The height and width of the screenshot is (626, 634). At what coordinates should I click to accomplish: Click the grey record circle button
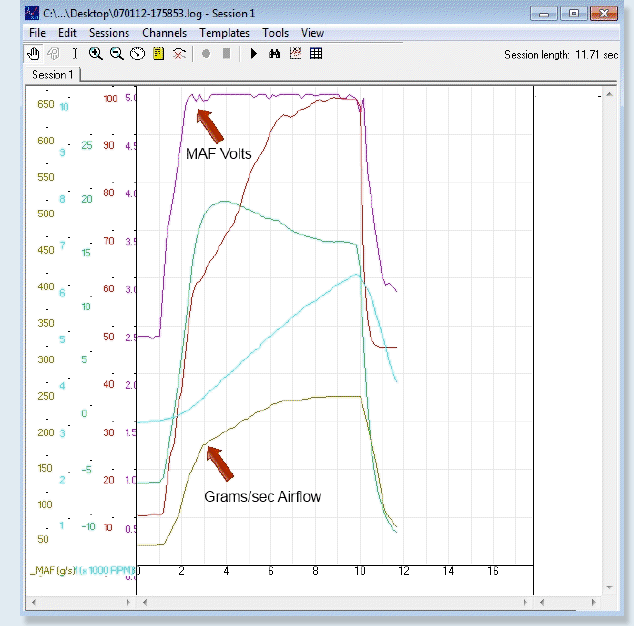pos(206,53)
